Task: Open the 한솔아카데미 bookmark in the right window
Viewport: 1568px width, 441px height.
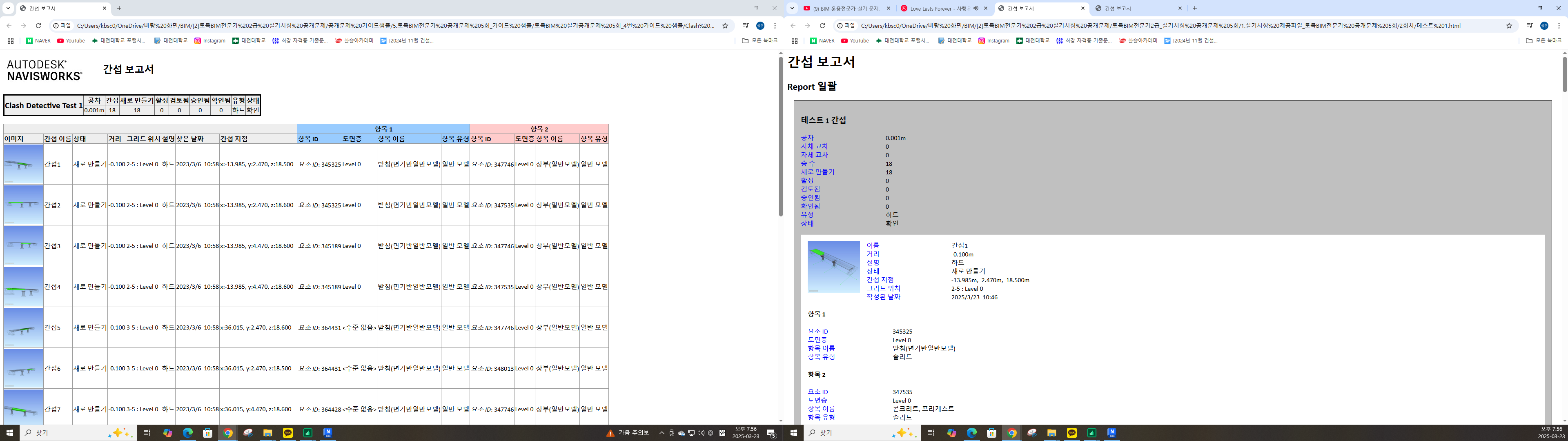Action: click(1138, 41)
